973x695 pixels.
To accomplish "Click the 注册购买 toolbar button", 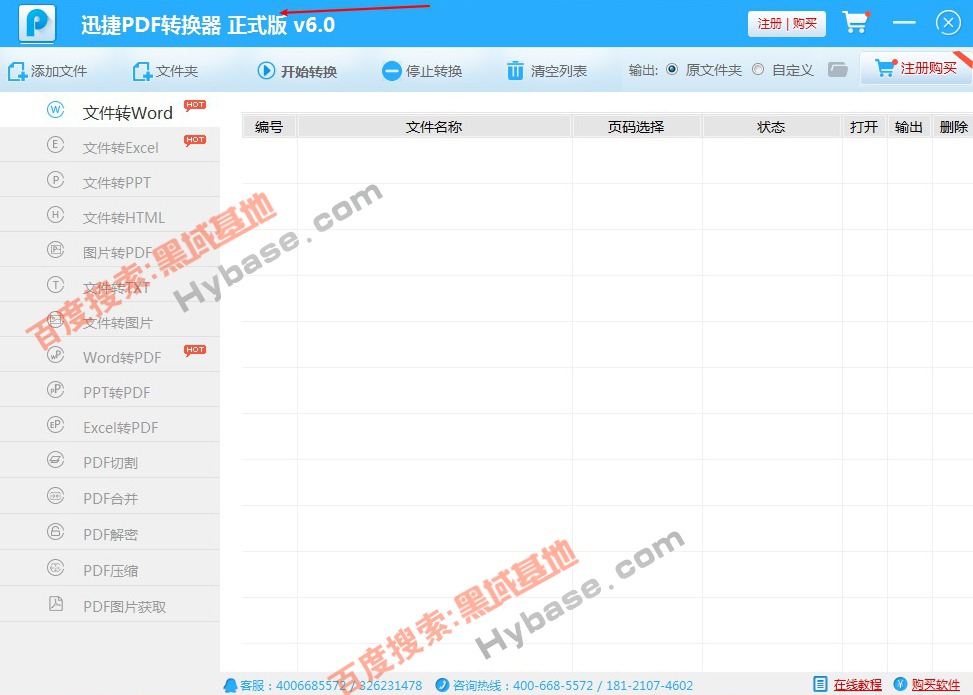I will tap(915, 68).
